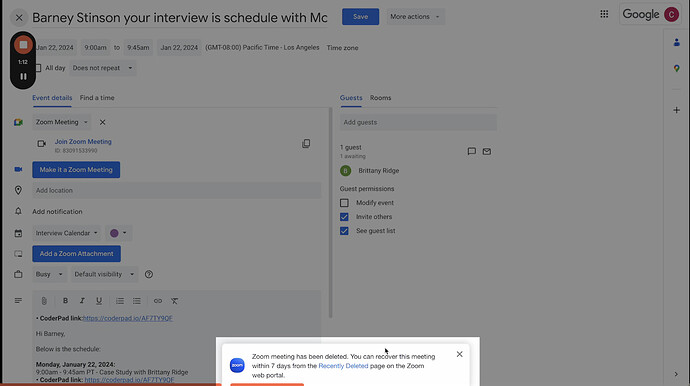Show the side panel with the chevron
This screenshot has height=386, width=690.
(676, 375)
